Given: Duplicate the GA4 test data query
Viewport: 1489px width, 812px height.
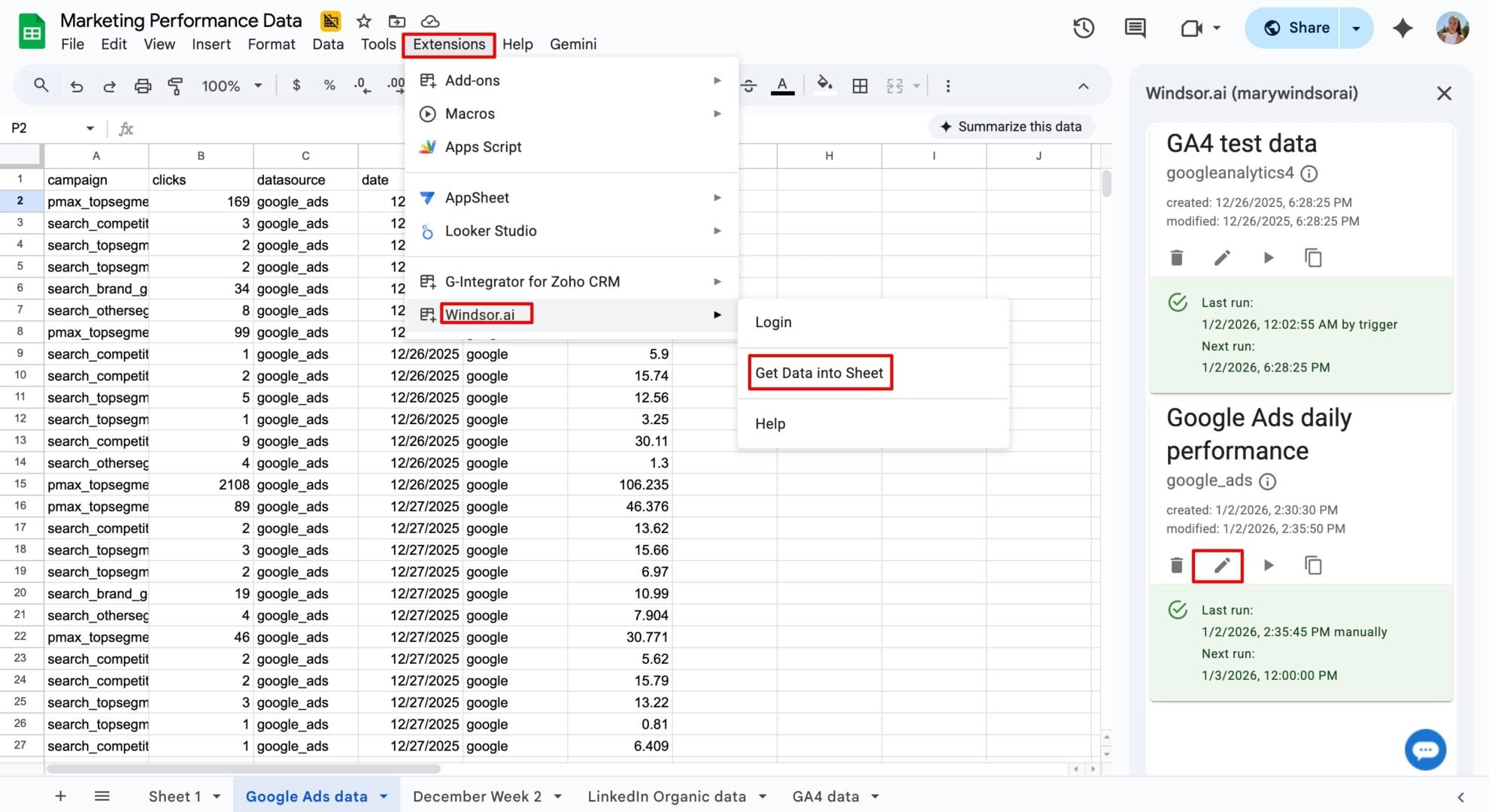Looking at the screenshot, I should click(1313, 258).
